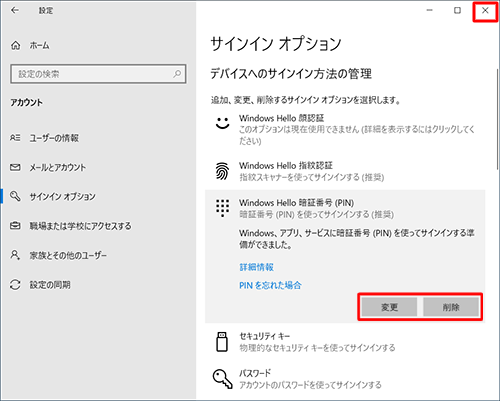
Task: Click the 削除 button for PIN
Action: 451,307
